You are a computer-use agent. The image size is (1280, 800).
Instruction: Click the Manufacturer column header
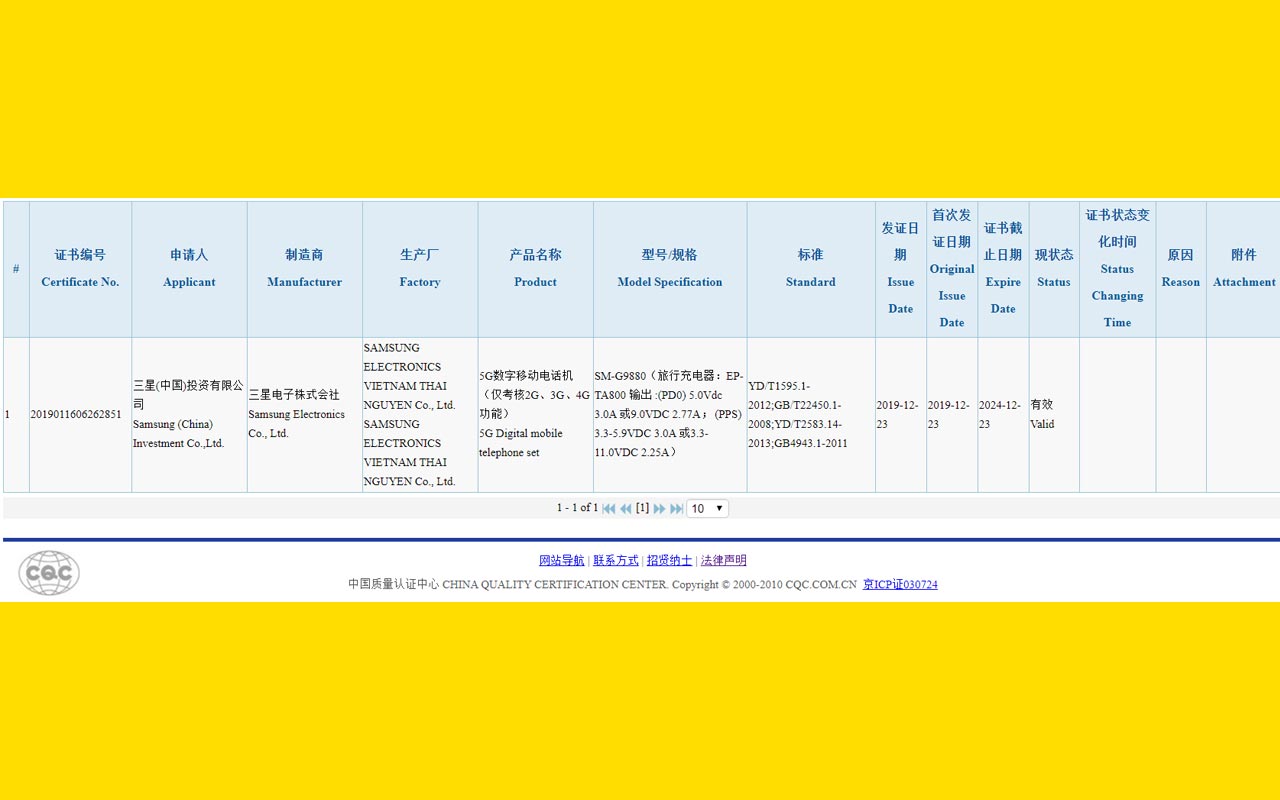[305, 269]
